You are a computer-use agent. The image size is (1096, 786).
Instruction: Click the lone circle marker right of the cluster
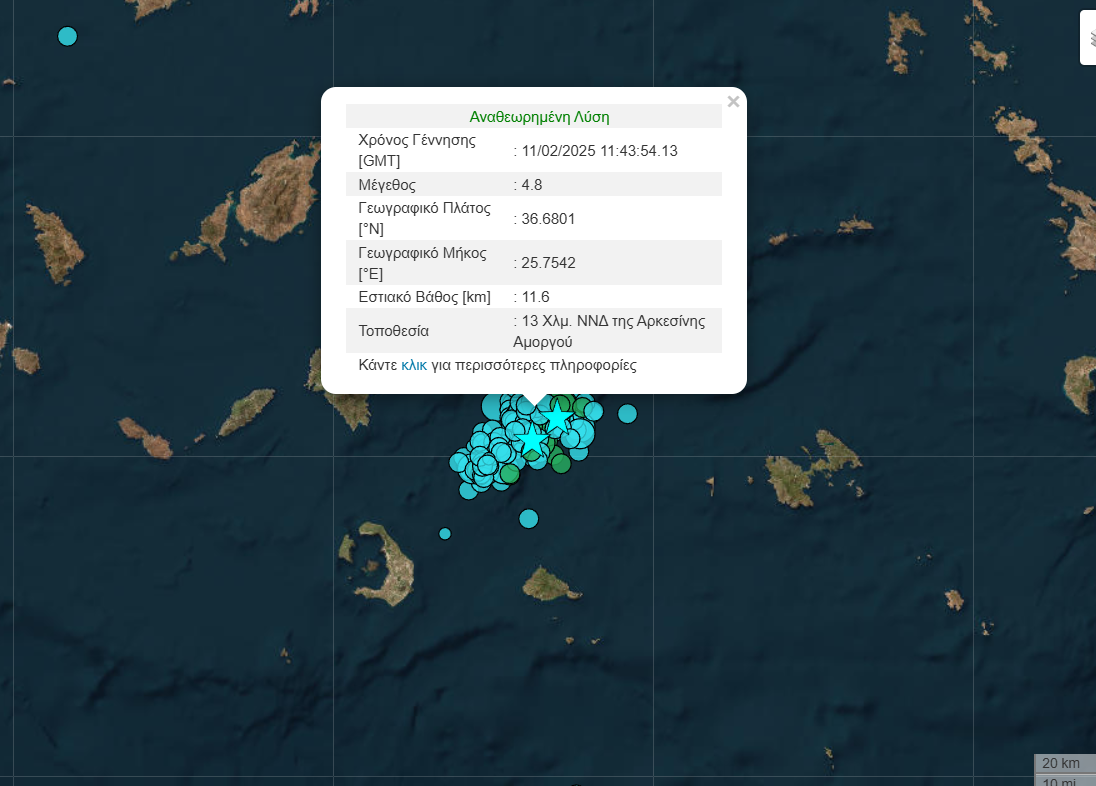coord(627,413)
